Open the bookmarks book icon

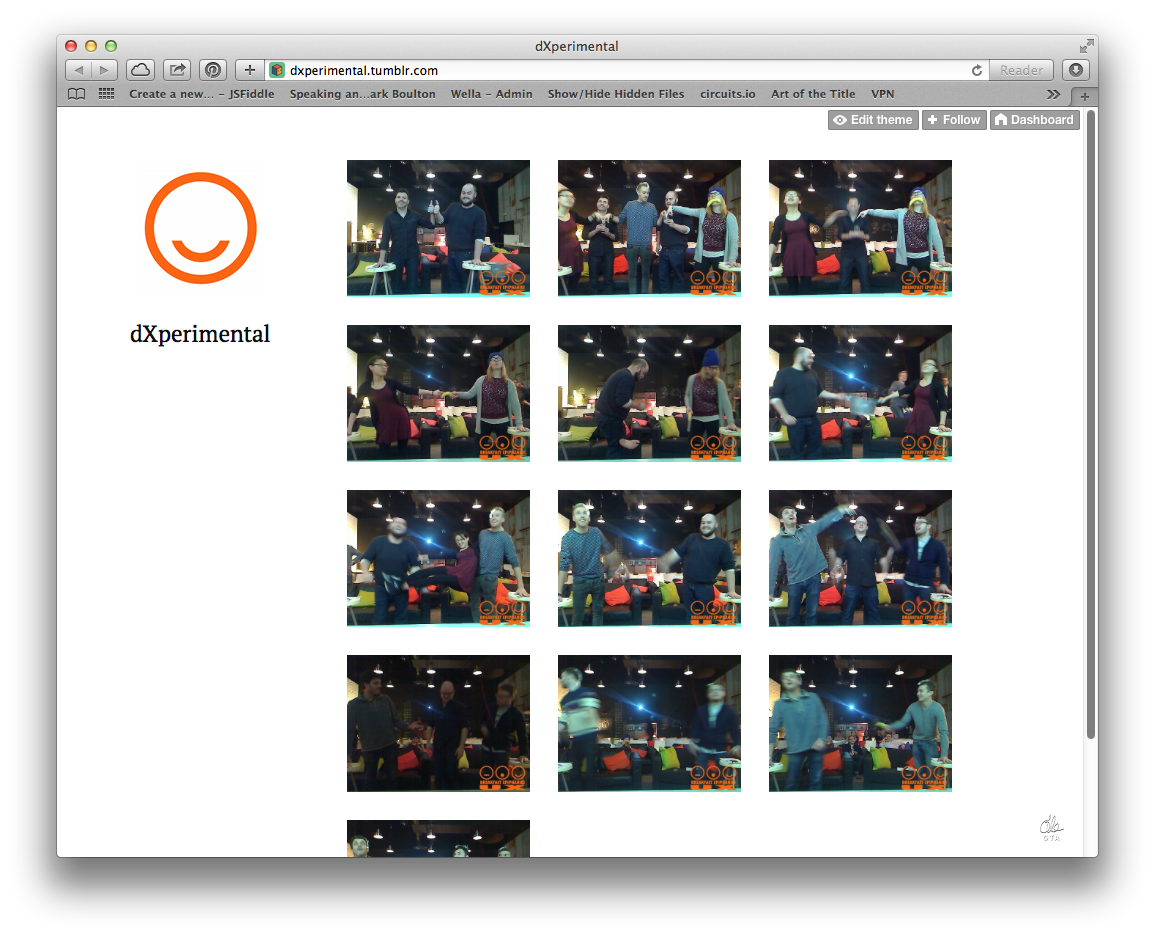coord(76,94)
